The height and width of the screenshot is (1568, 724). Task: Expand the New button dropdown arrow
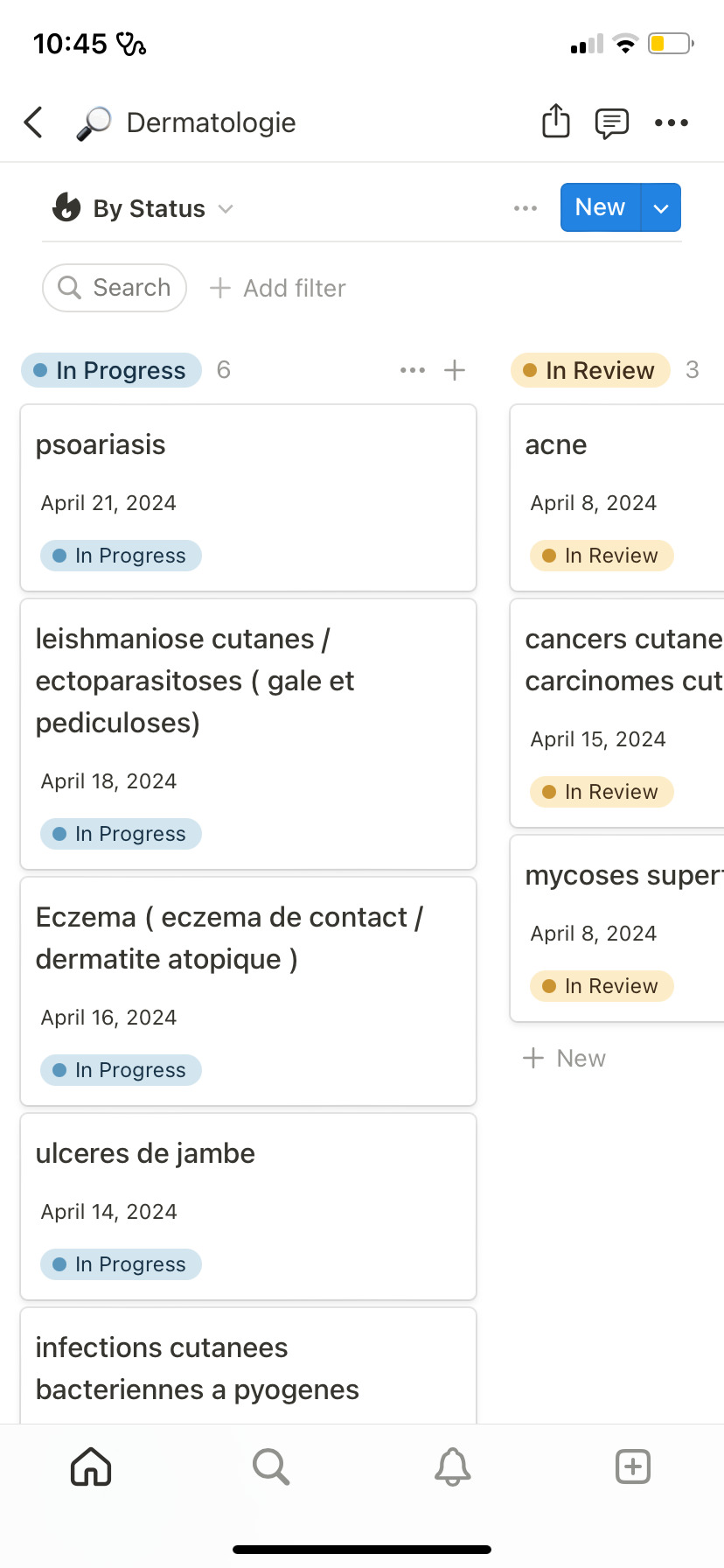pyautogui.click(x=661, y=207)
